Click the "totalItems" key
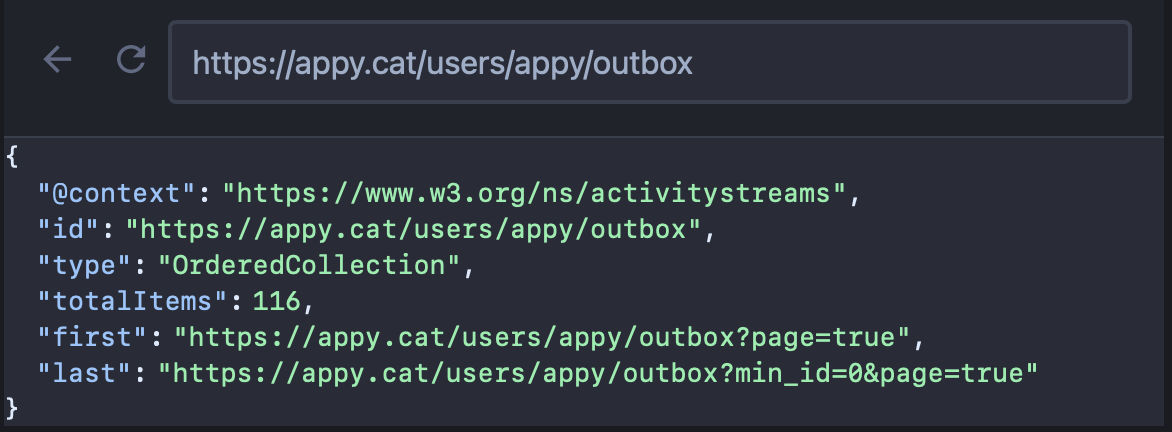The width and height of the screenshot is (1172, 432). [x=133, y=301]
